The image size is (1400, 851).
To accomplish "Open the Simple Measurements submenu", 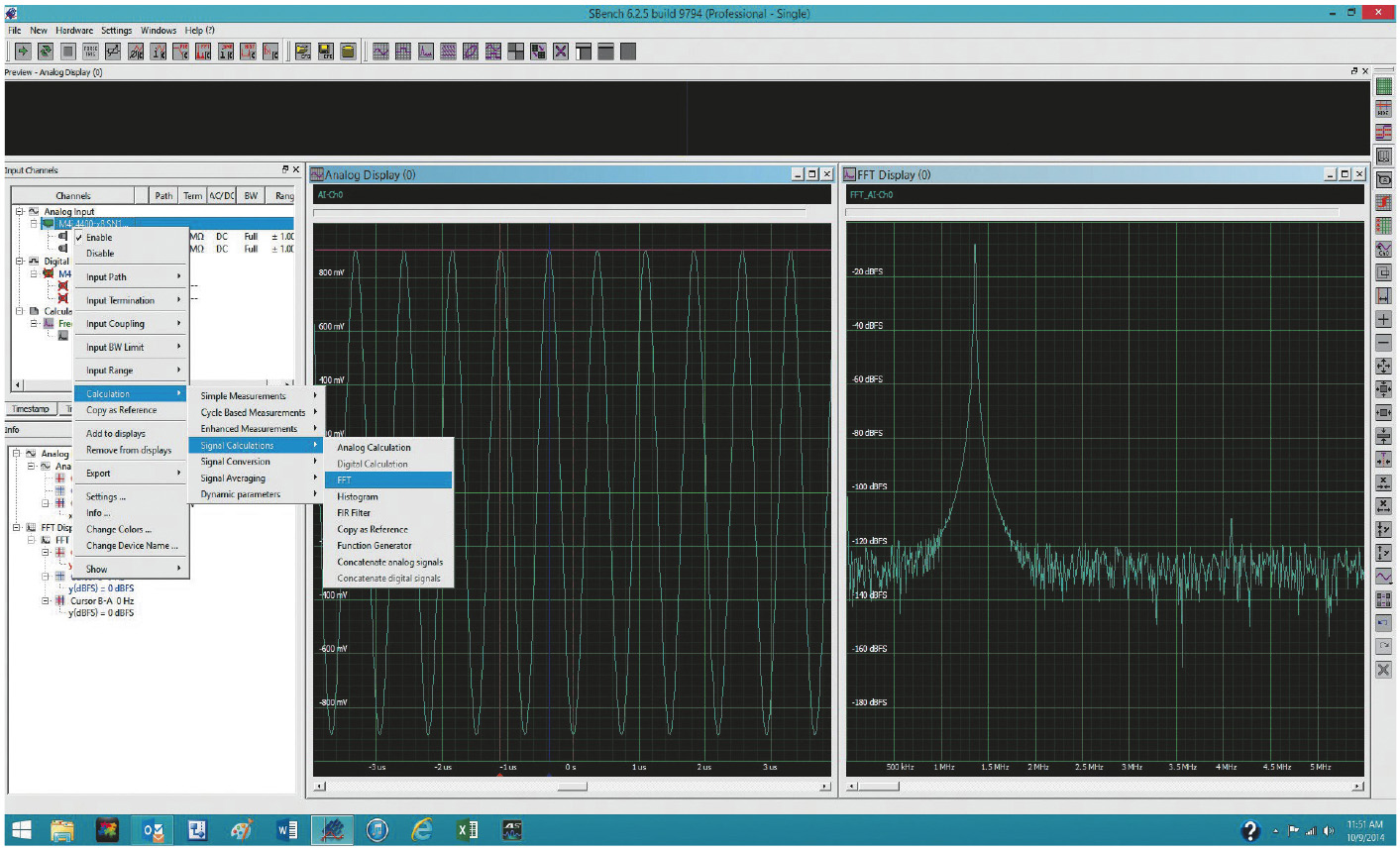I will (x=256, y=396).
